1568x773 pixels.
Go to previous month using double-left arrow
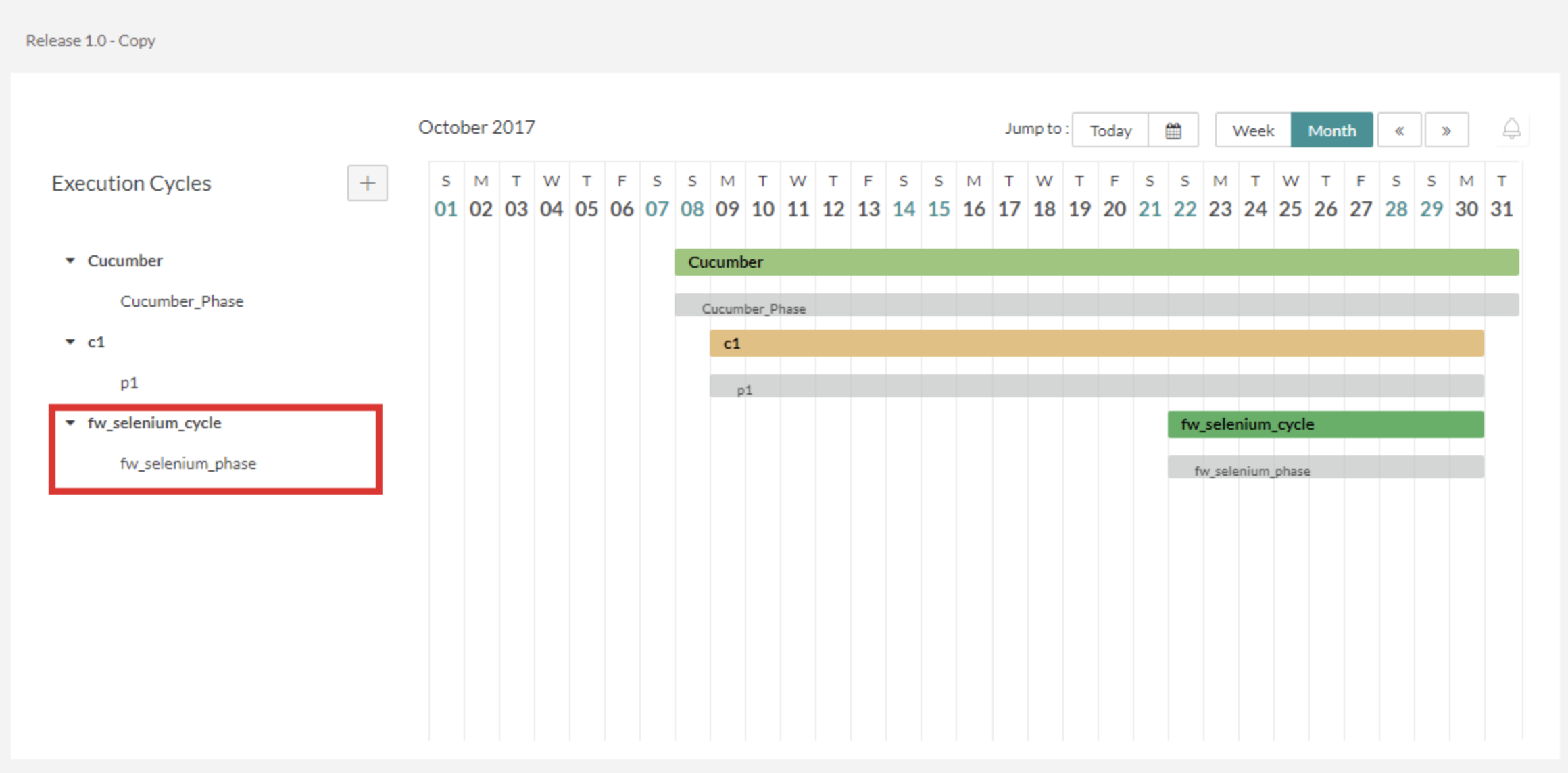coord(1399,130)
